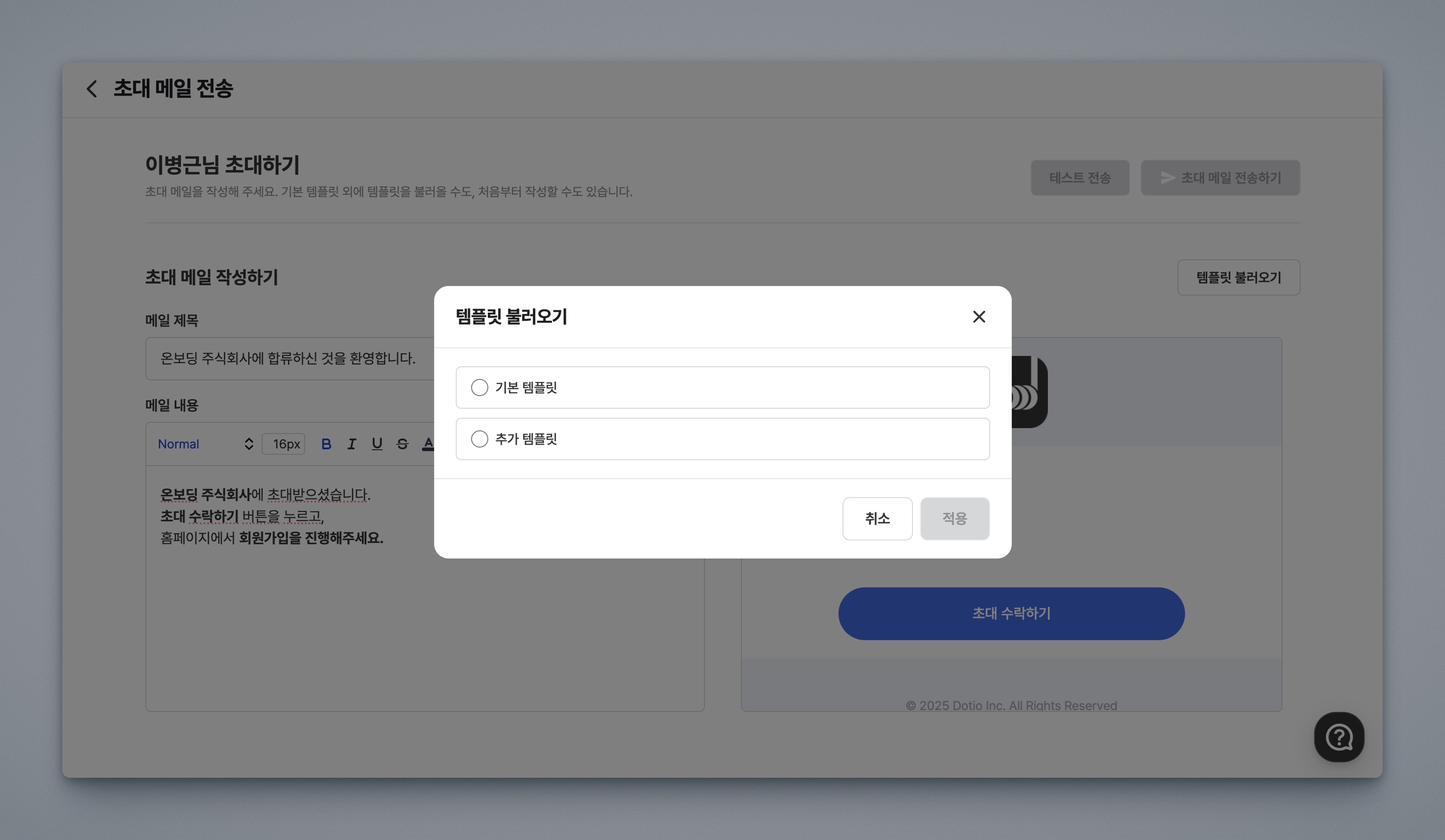The image size is (1445, 840).
Task: Select the 기본 템플릿 radio button
Action: click(x=479, y=388)
